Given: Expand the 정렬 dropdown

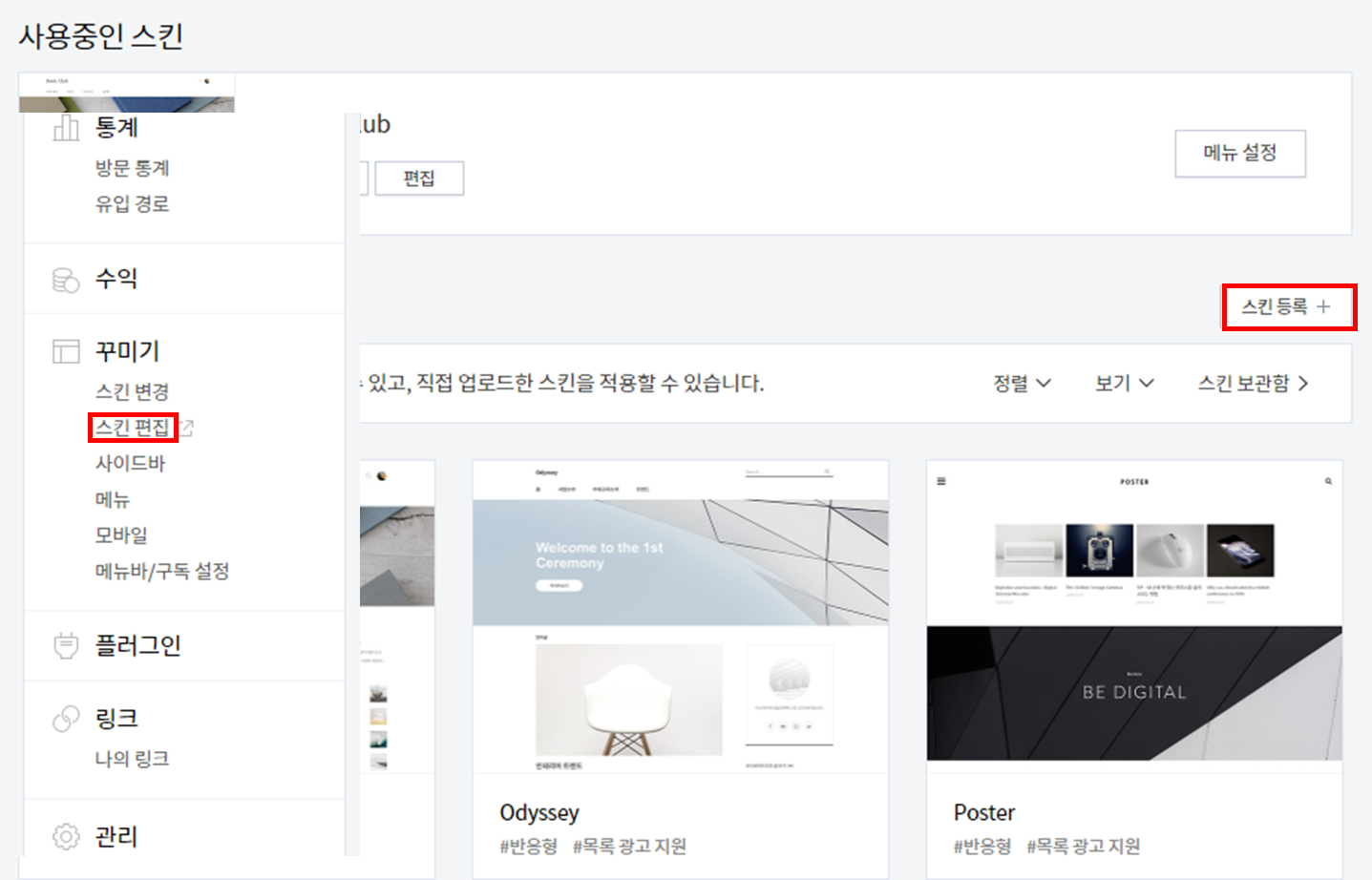Looking at the screenshot, I should coord(1022,384).
